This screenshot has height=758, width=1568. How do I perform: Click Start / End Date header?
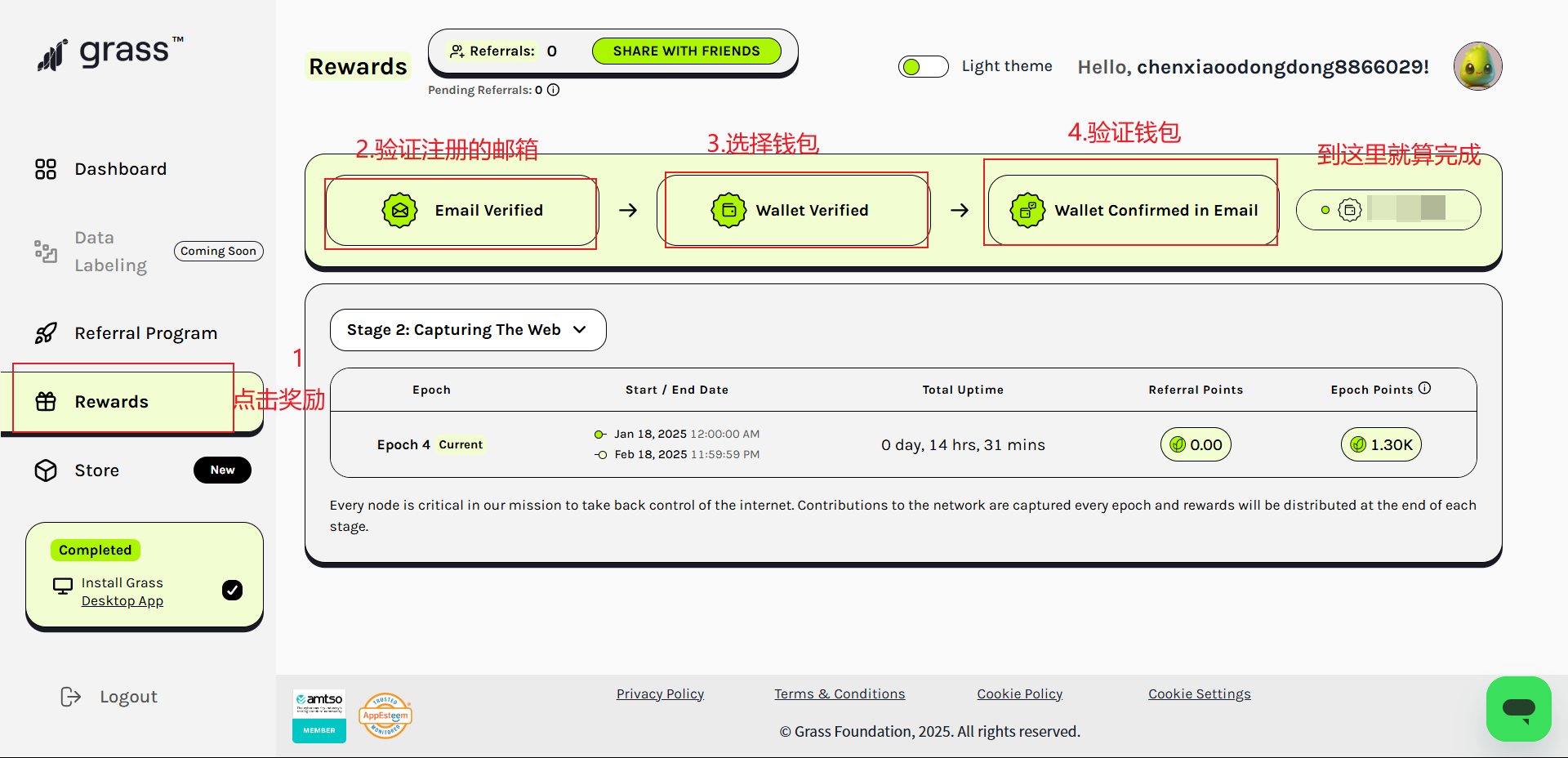click(x=677, y=390)
